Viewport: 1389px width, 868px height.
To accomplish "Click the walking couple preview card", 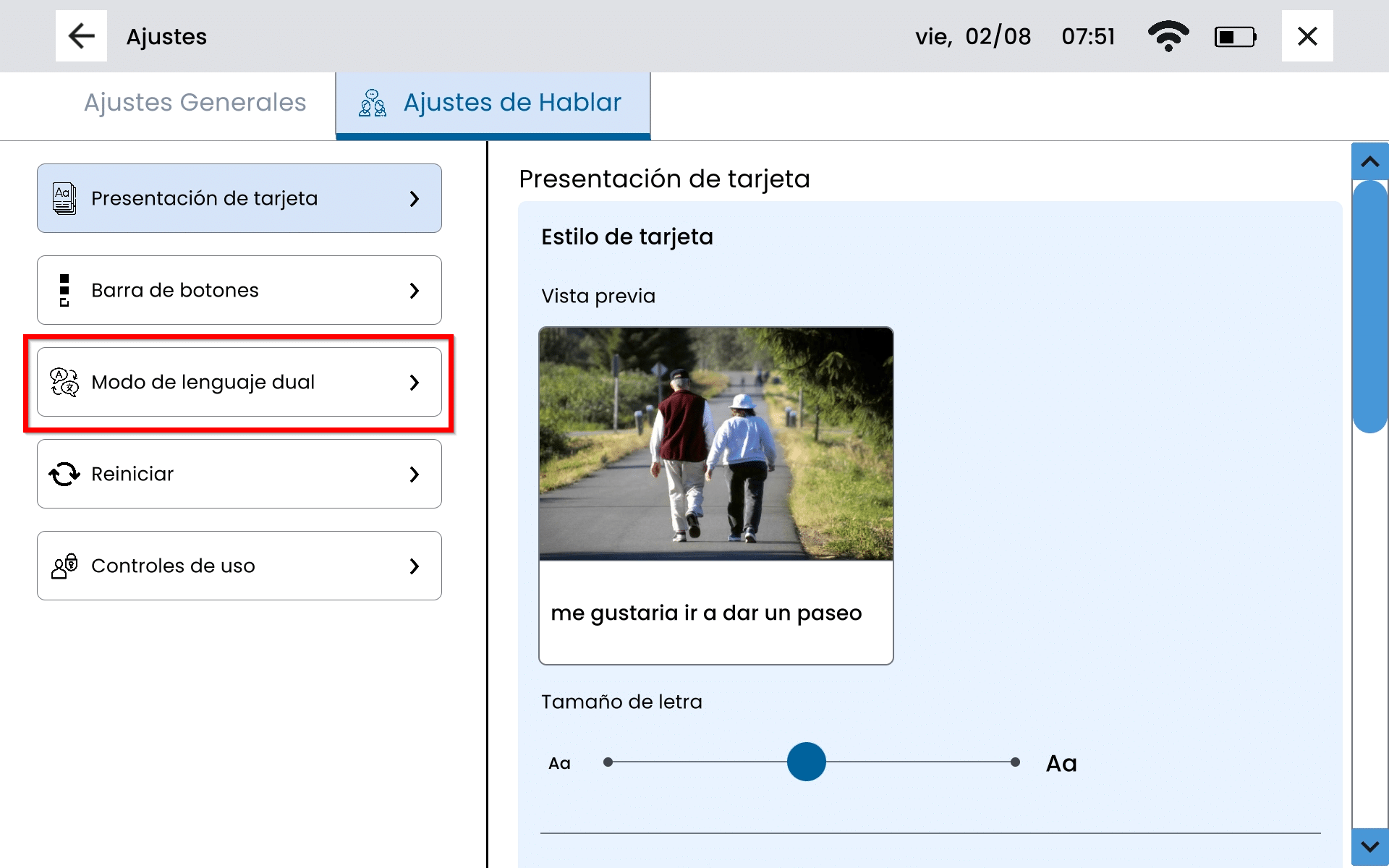I will [715, 495].
